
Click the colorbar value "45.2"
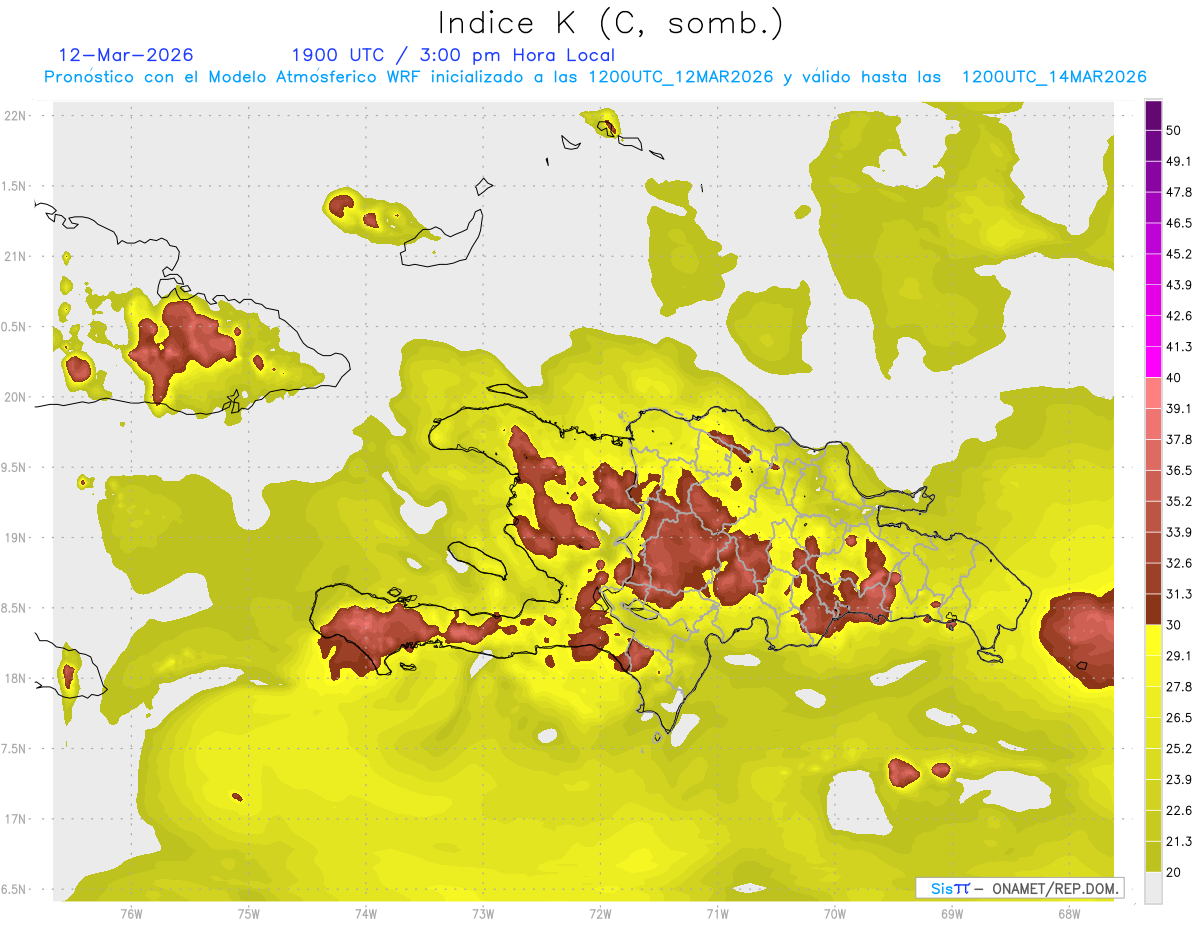point(1179,254)
